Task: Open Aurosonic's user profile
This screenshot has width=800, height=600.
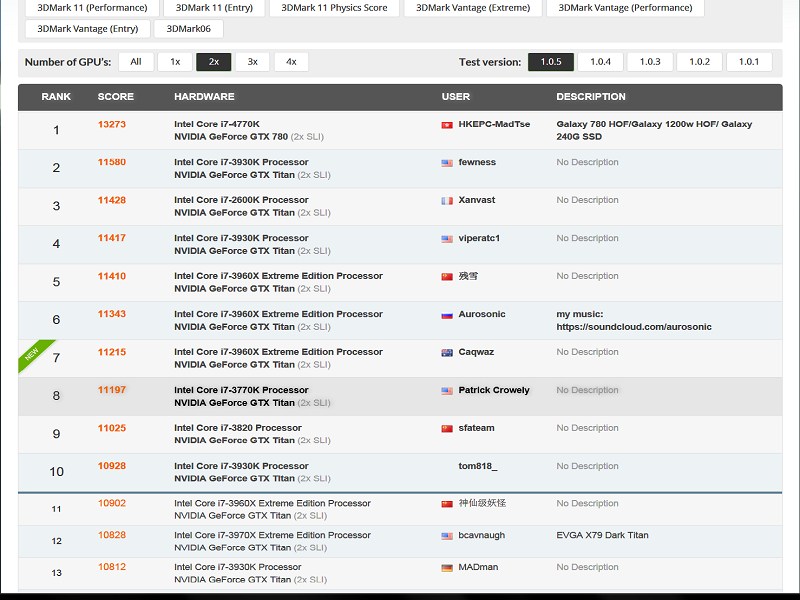Action: point(482,314)
